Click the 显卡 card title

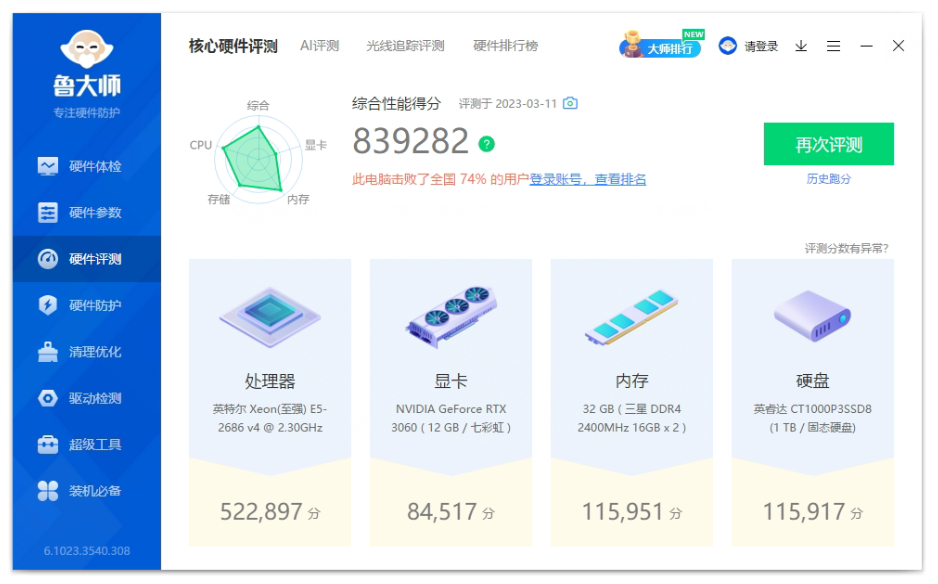click(451, 381)
